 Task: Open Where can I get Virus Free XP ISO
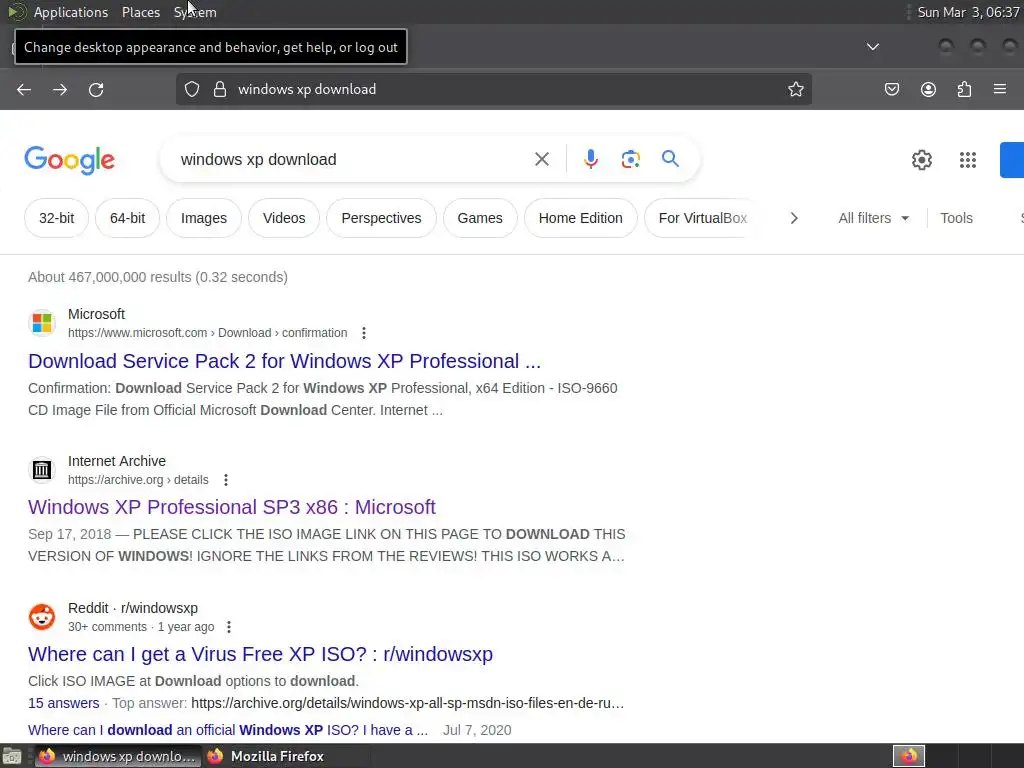pos(261,654)
